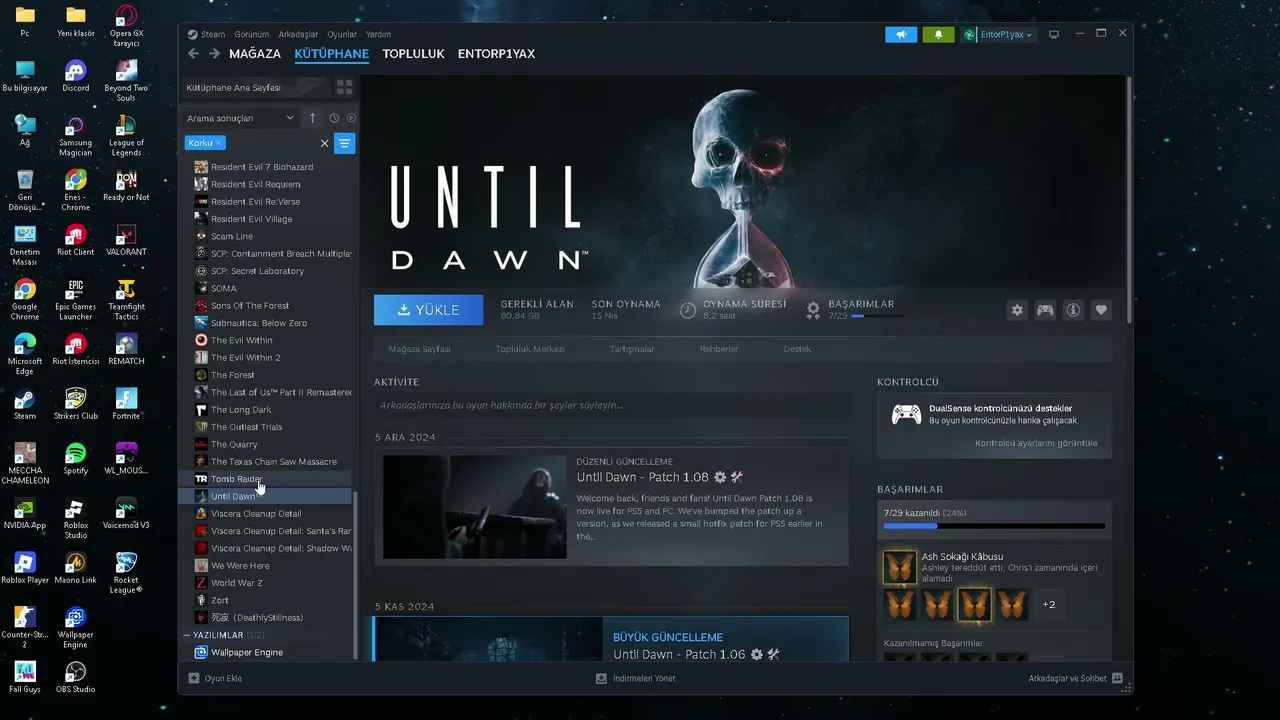The image size is (1280, 720).
Task: Open the Görünüm menu
Action: tap(251, 34)
